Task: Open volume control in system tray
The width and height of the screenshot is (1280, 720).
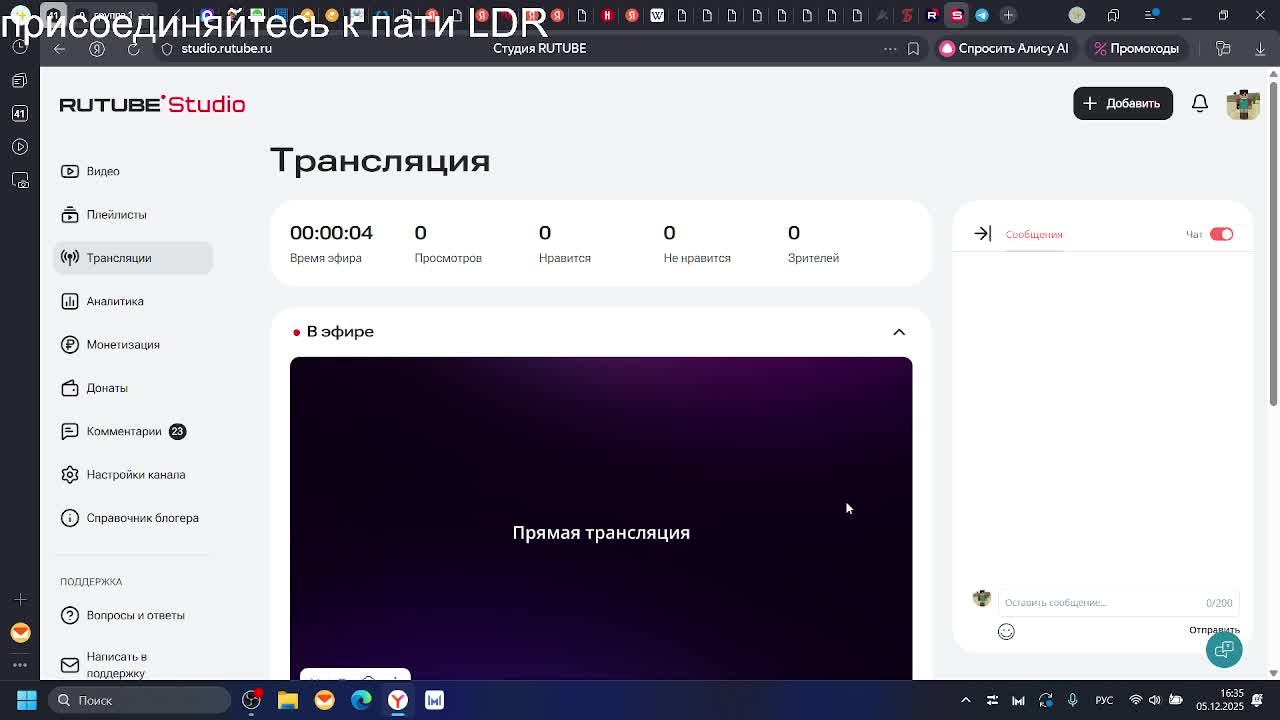Action: 1154,700
